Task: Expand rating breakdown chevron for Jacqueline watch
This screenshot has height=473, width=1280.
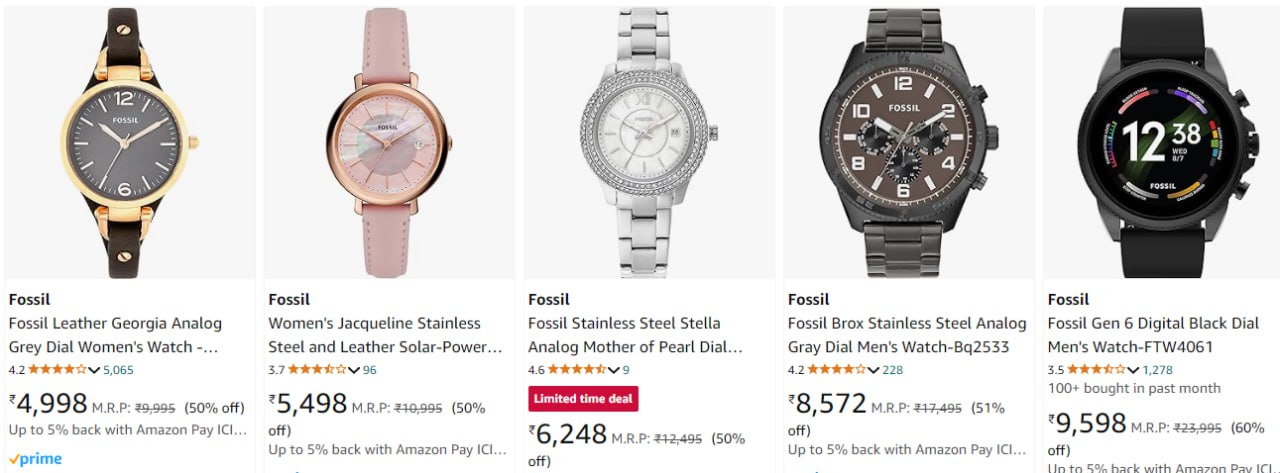Action: click(x=354, y=369)
